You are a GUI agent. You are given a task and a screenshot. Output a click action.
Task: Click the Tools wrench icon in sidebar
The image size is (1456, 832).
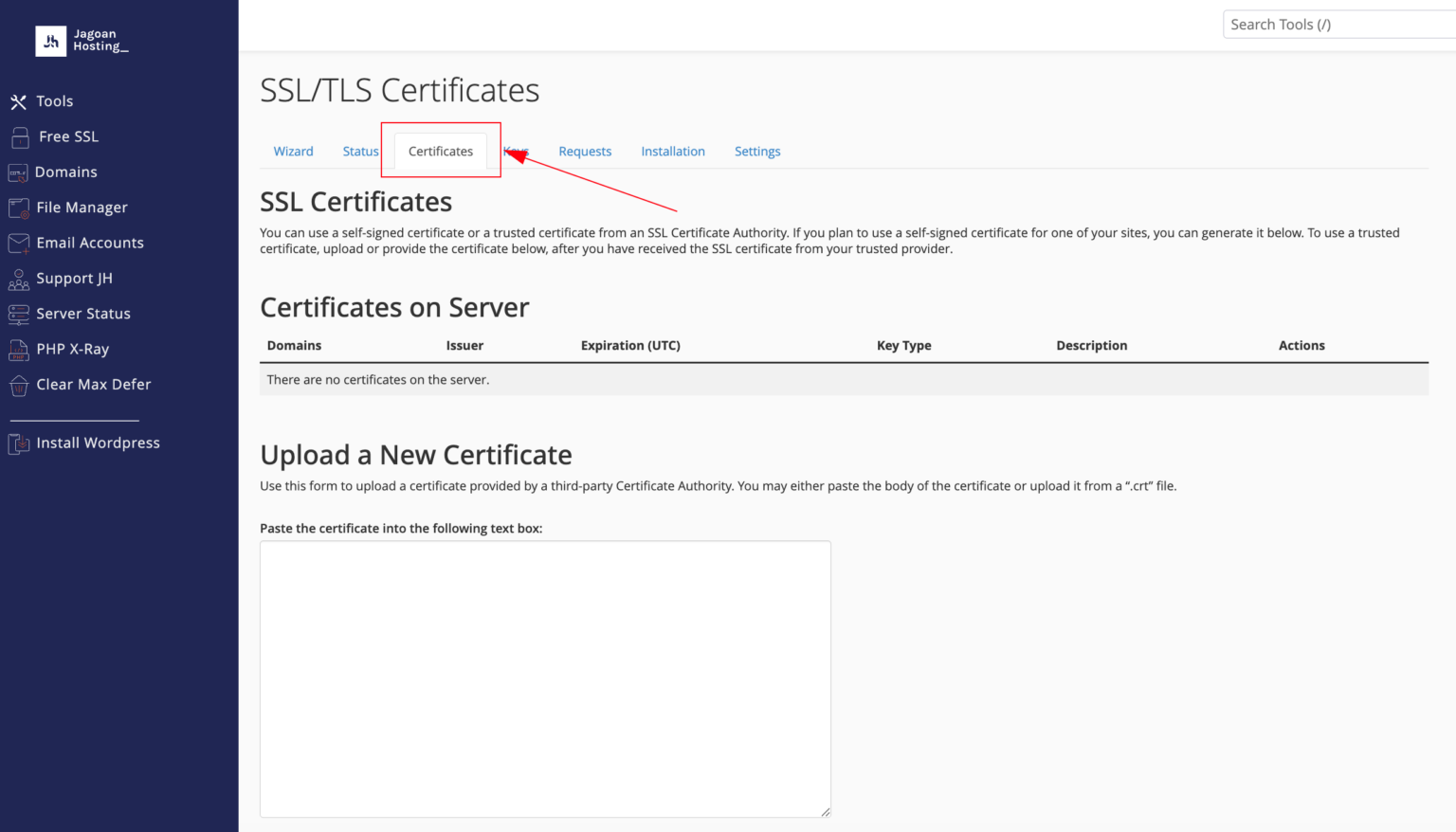coord(18,101)
